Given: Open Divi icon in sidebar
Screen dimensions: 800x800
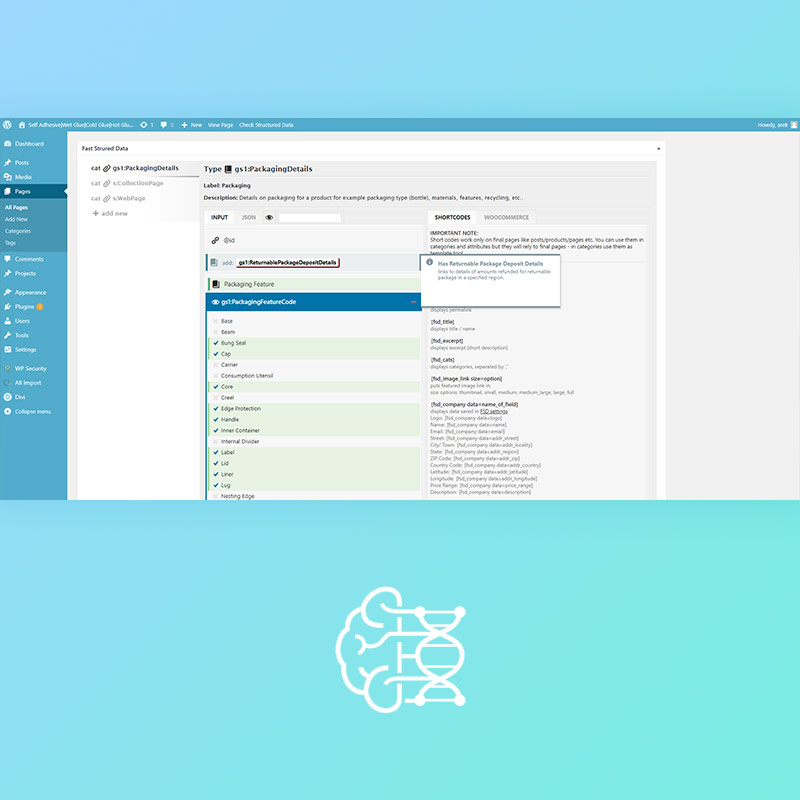Looking at the screenshot, I should 8,397.
